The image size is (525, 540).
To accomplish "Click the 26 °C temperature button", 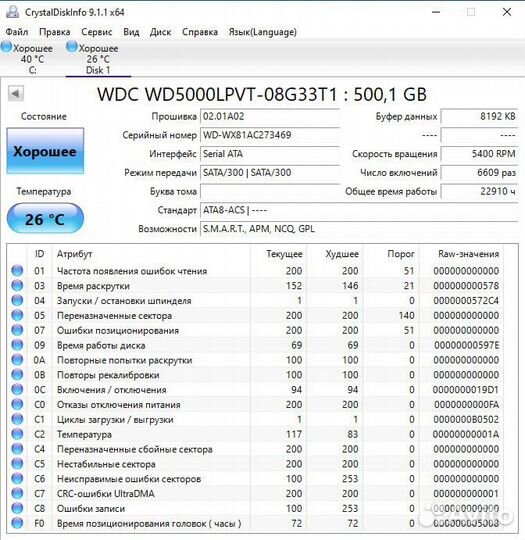I will (45, 219).
